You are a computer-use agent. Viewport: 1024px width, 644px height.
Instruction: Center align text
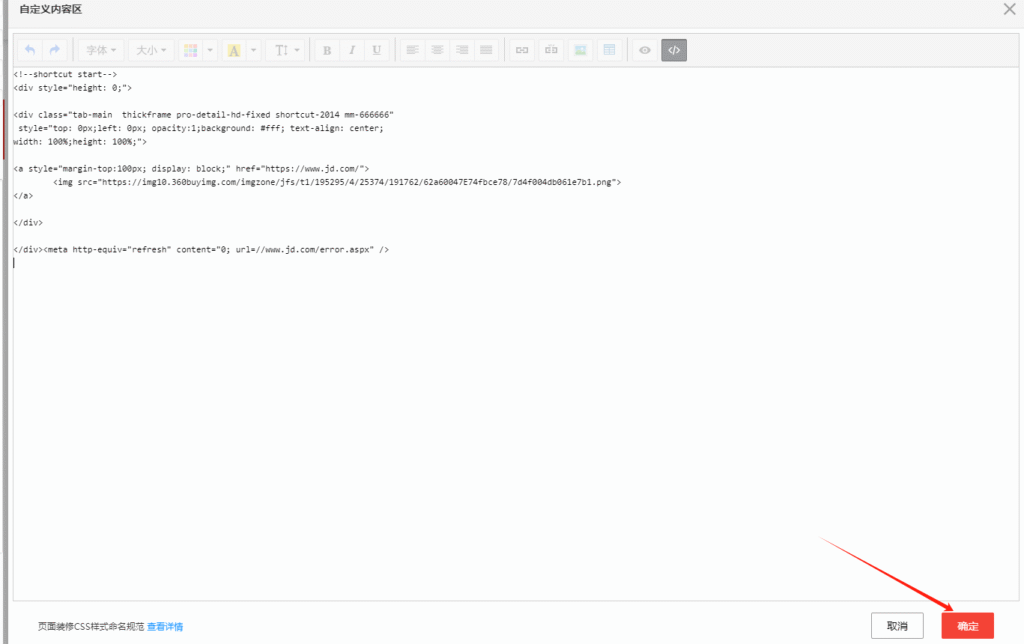pos(437,50)
